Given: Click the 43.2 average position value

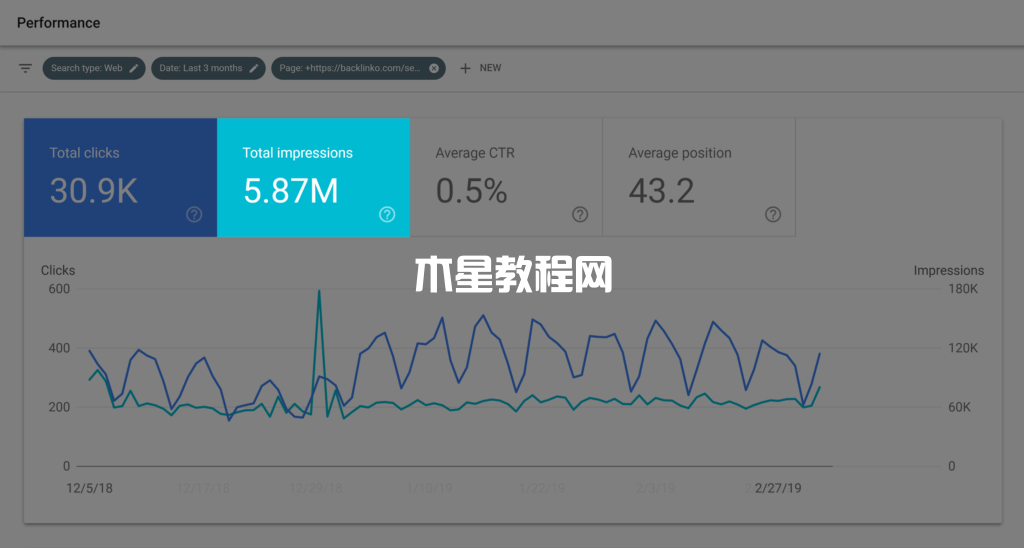Looking at the screenshot, I should coord(662,191).
